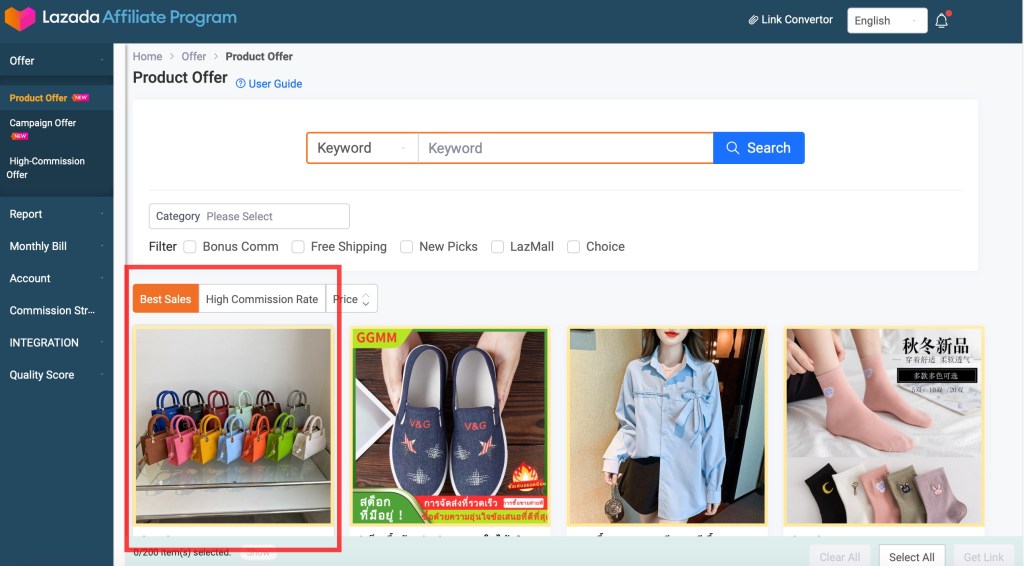This screenshot has width=1024, height=566.
Task: Toggle the Price sort arrows
Action: [366, 299]
